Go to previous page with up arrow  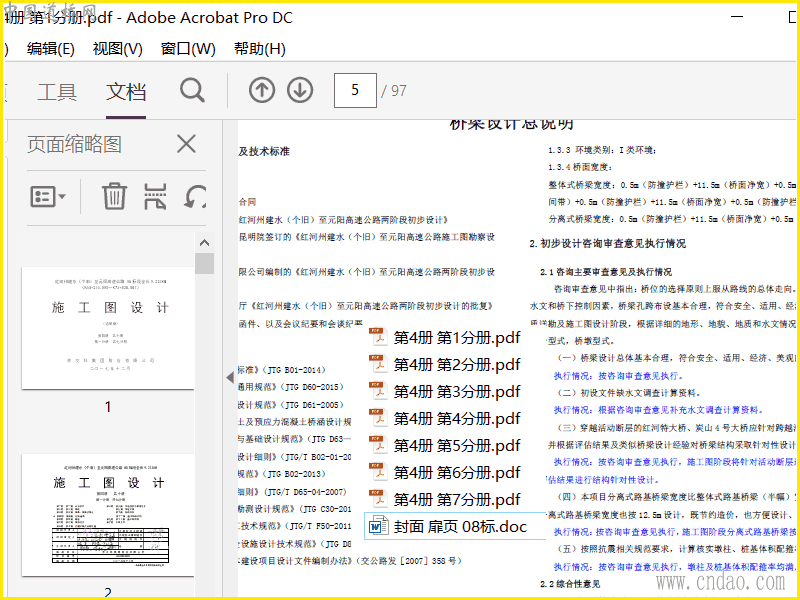[x=262, y=90]
